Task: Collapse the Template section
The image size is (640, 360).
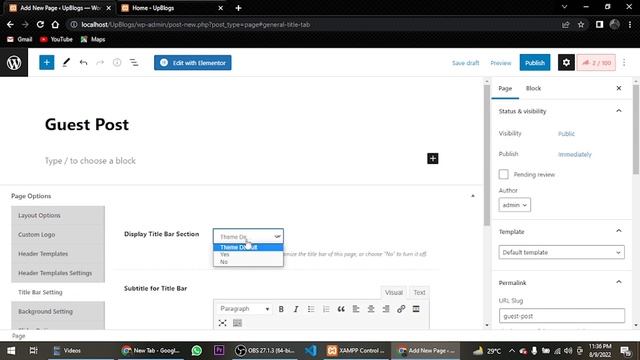Action: 619,231
